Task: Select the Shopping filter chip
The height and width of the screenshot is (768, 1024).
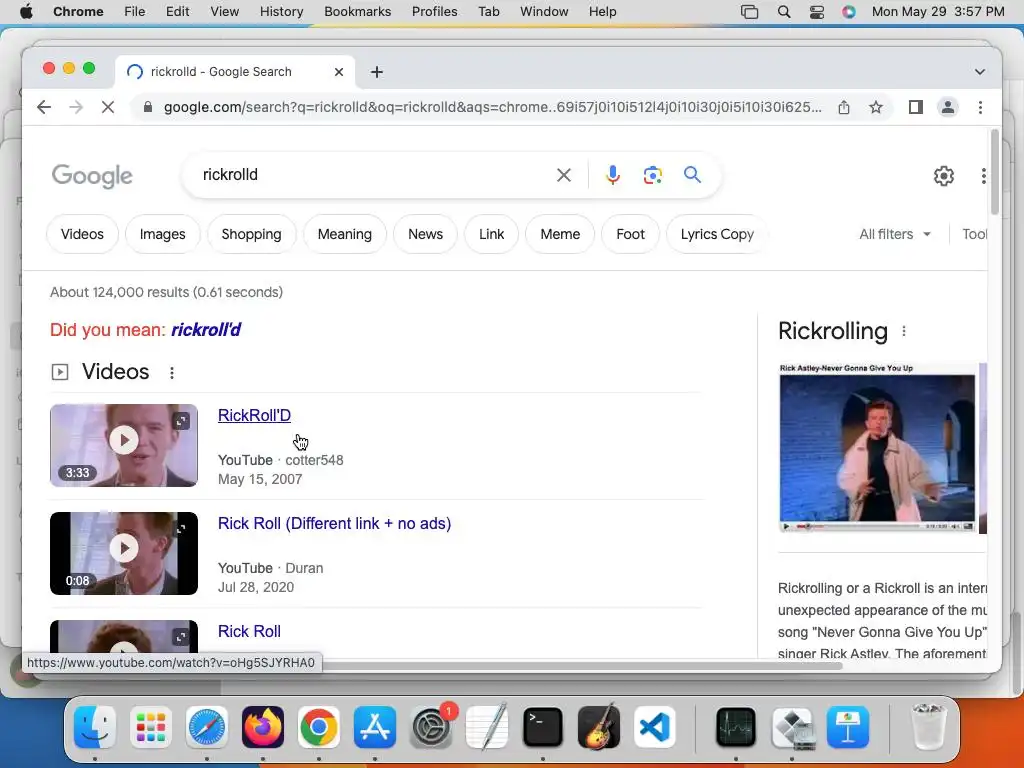Action: point(251,234)
